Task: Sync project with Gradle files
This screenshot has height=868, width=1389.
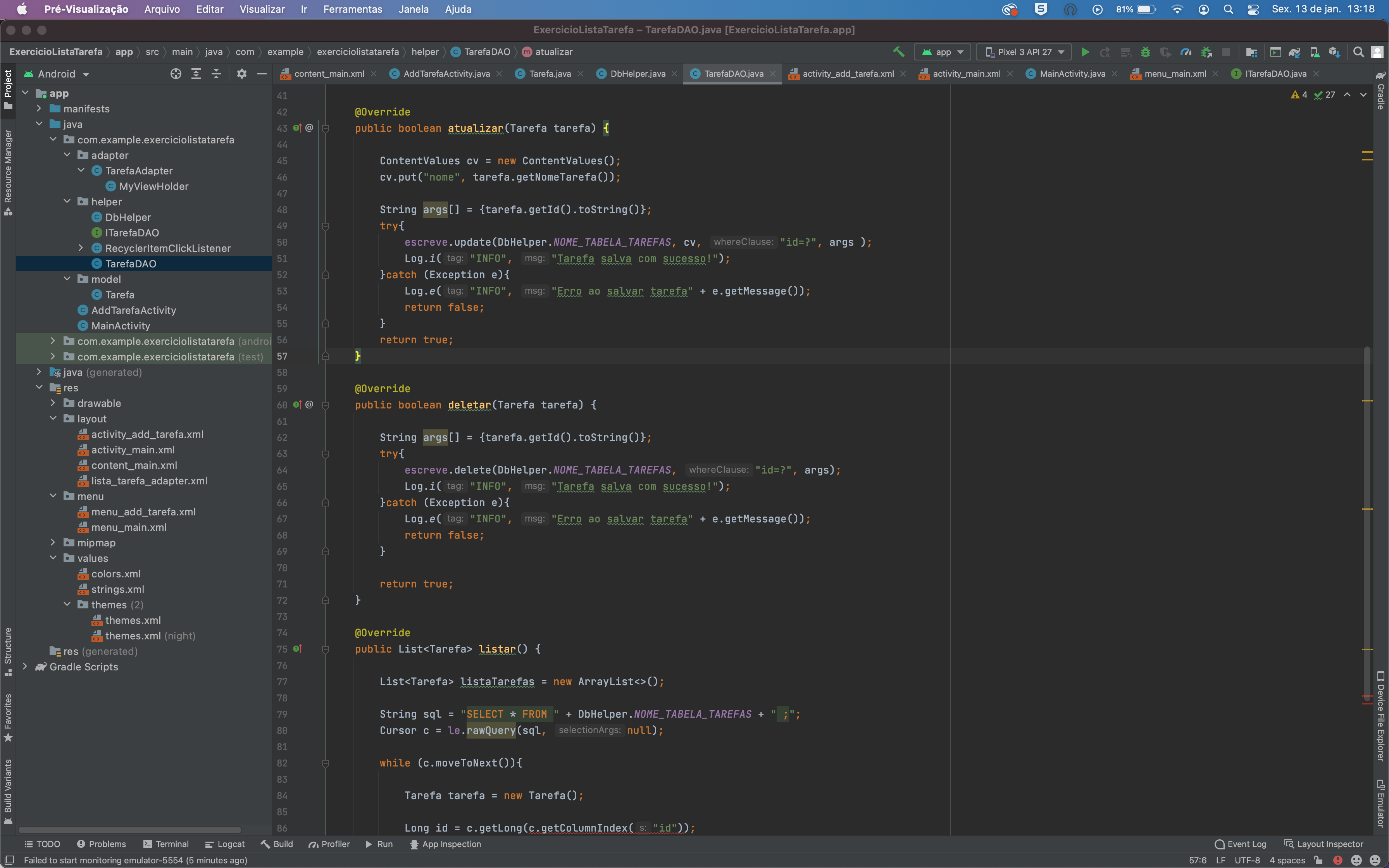Action: (1295, 52)
